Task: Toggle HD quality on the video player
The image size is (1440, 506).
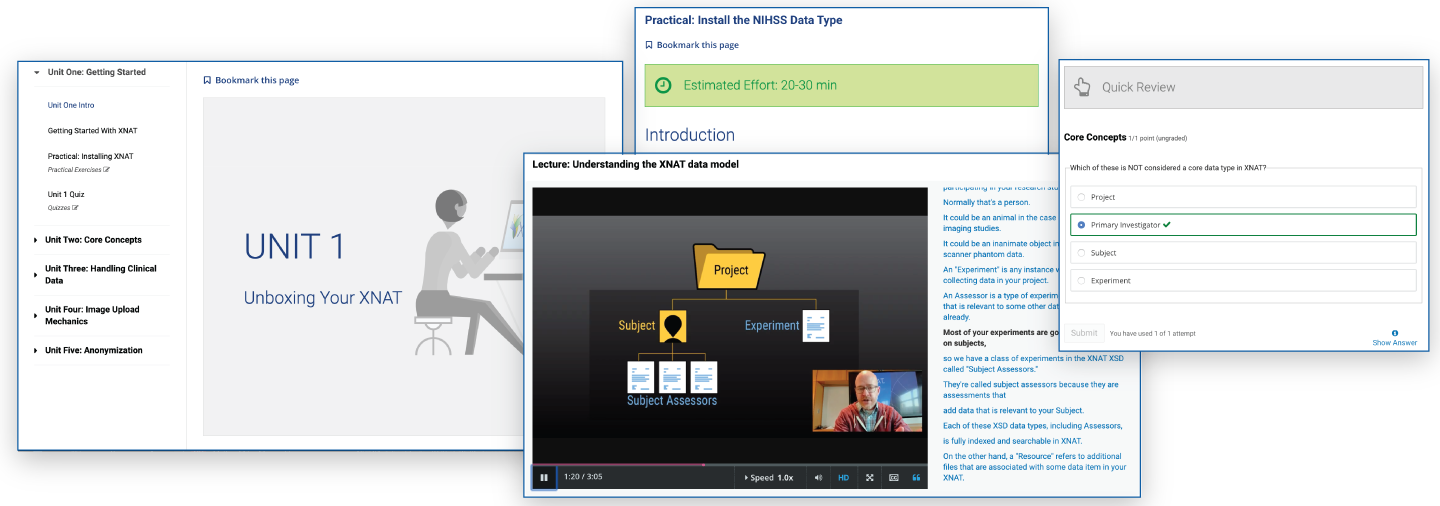Action: coord(844,478)
